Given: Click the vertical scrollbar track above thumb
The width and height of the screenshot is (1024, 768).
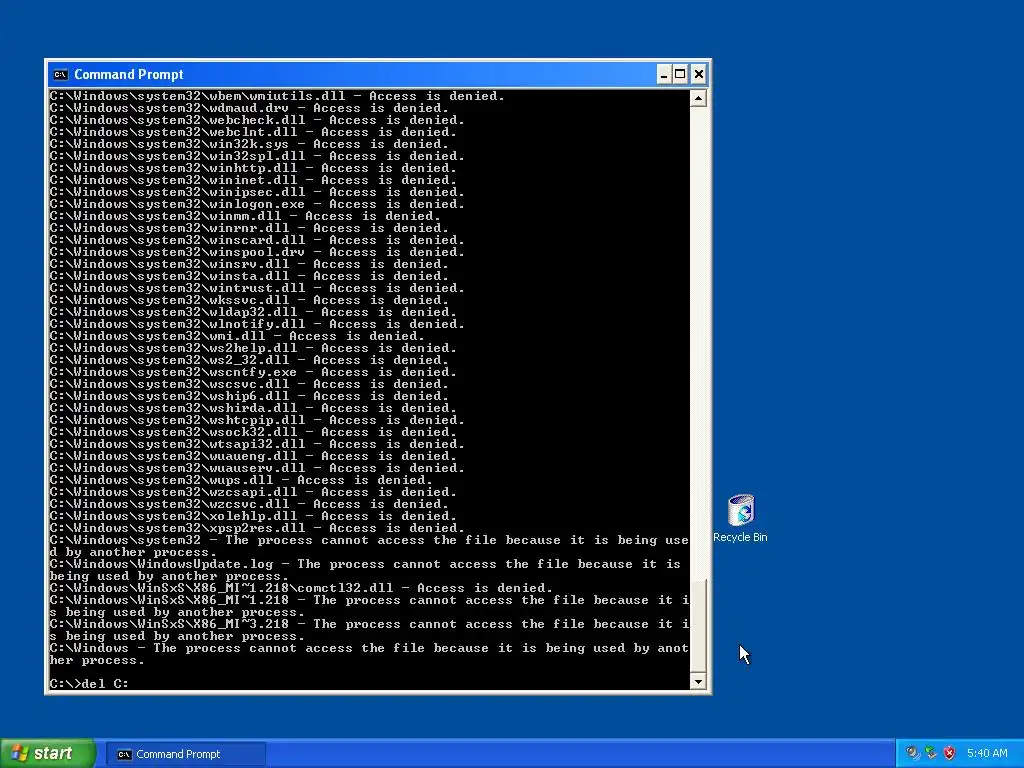Looking at the screenshot, I should [x=698, y=342].
